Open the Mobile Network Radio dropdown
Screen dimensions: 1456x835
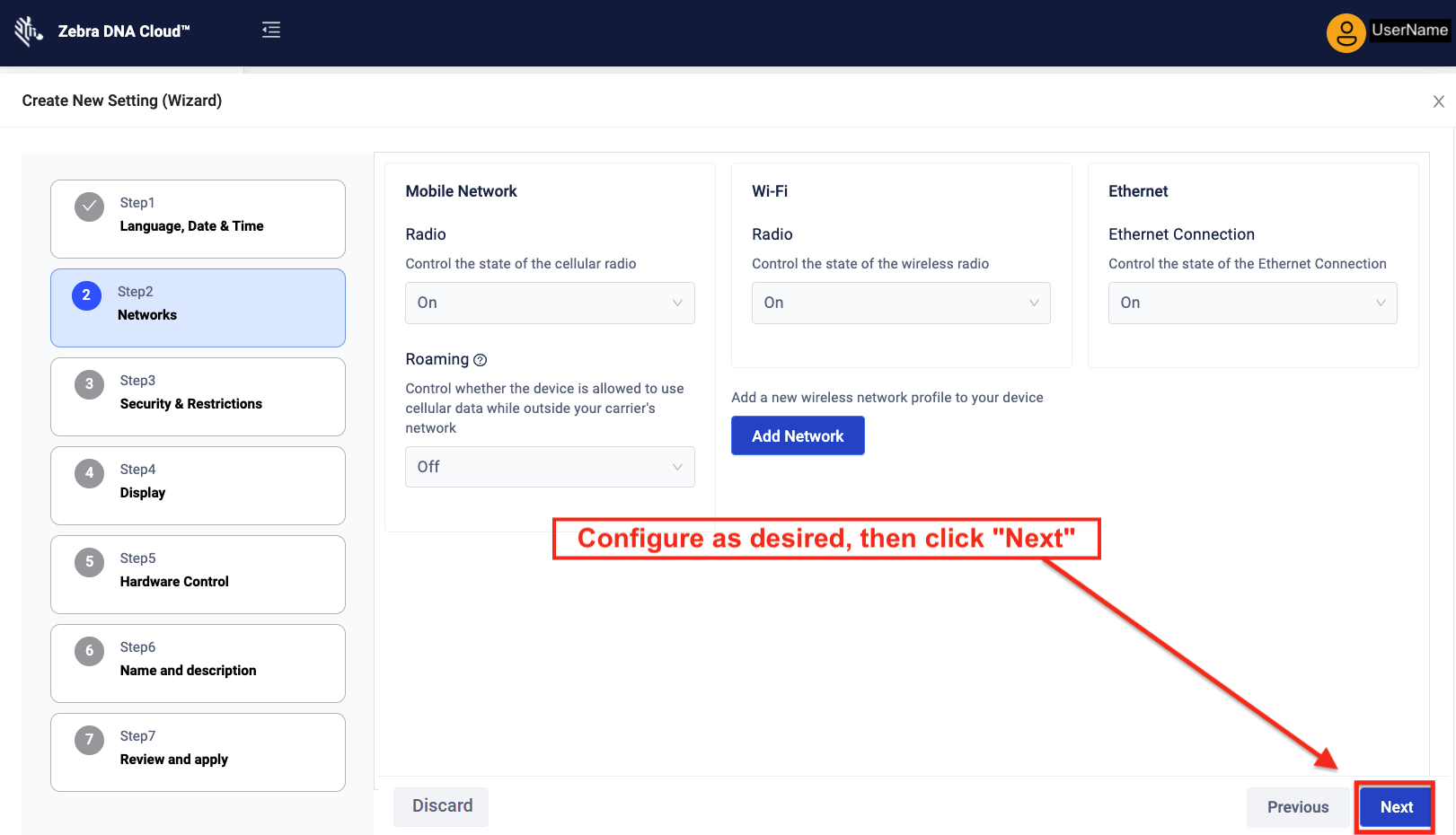[550, 303]
